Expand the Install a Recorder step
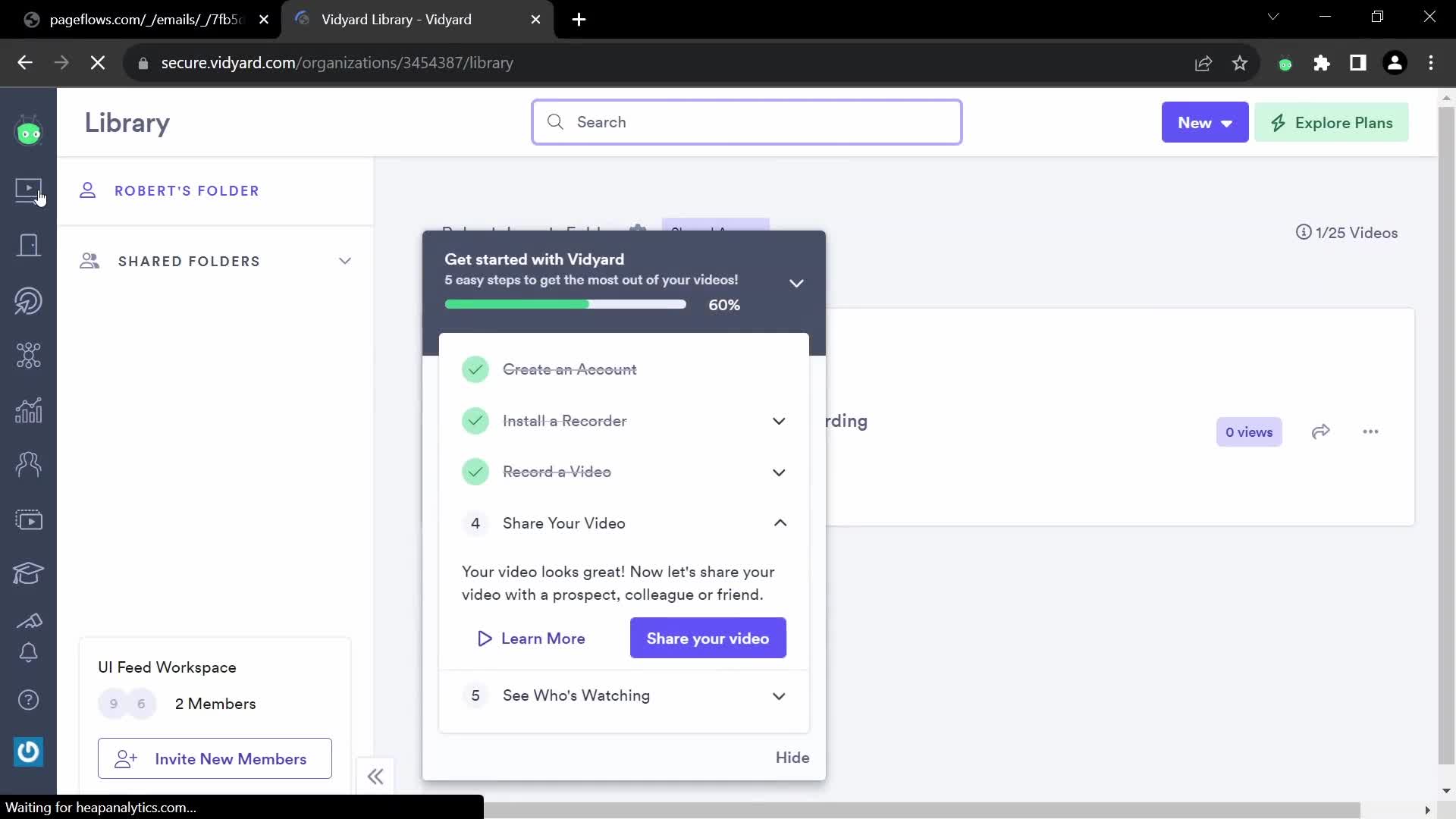The width and height of the screenshot is (1456, 819). 779,421
